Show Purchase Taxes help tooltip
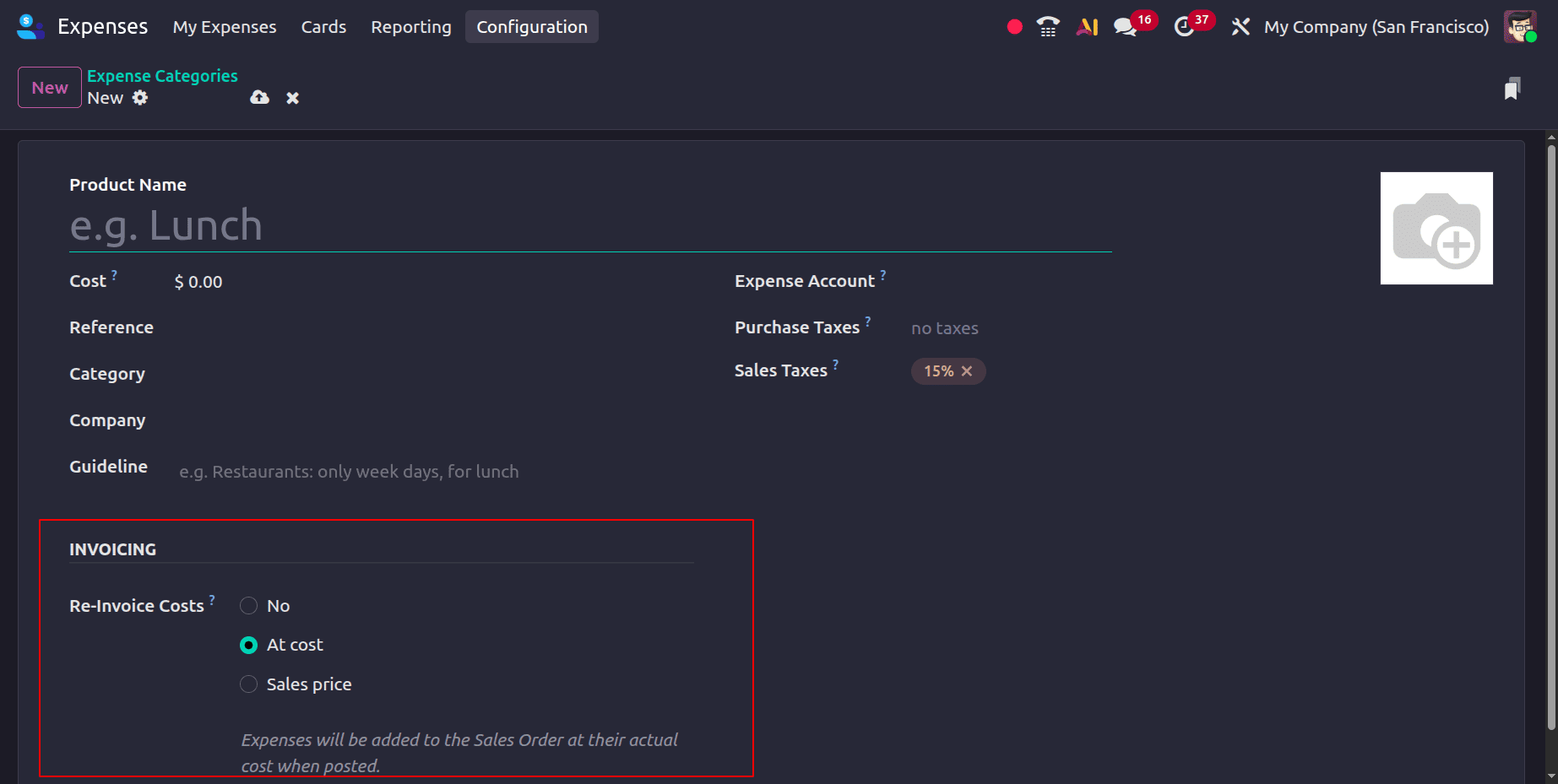The width and height of the screenshot is (1558, 784). [x=868, y=321]
